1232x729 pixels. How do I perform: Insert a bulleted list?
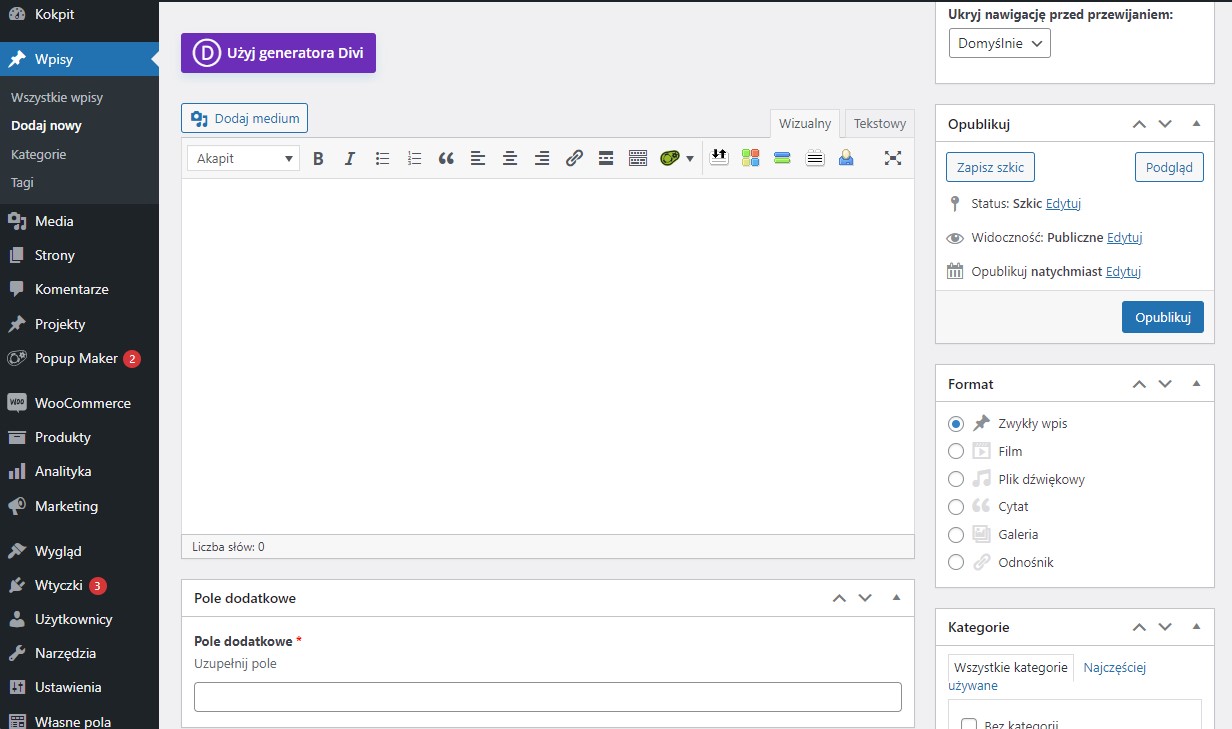(x=382, y=158)
